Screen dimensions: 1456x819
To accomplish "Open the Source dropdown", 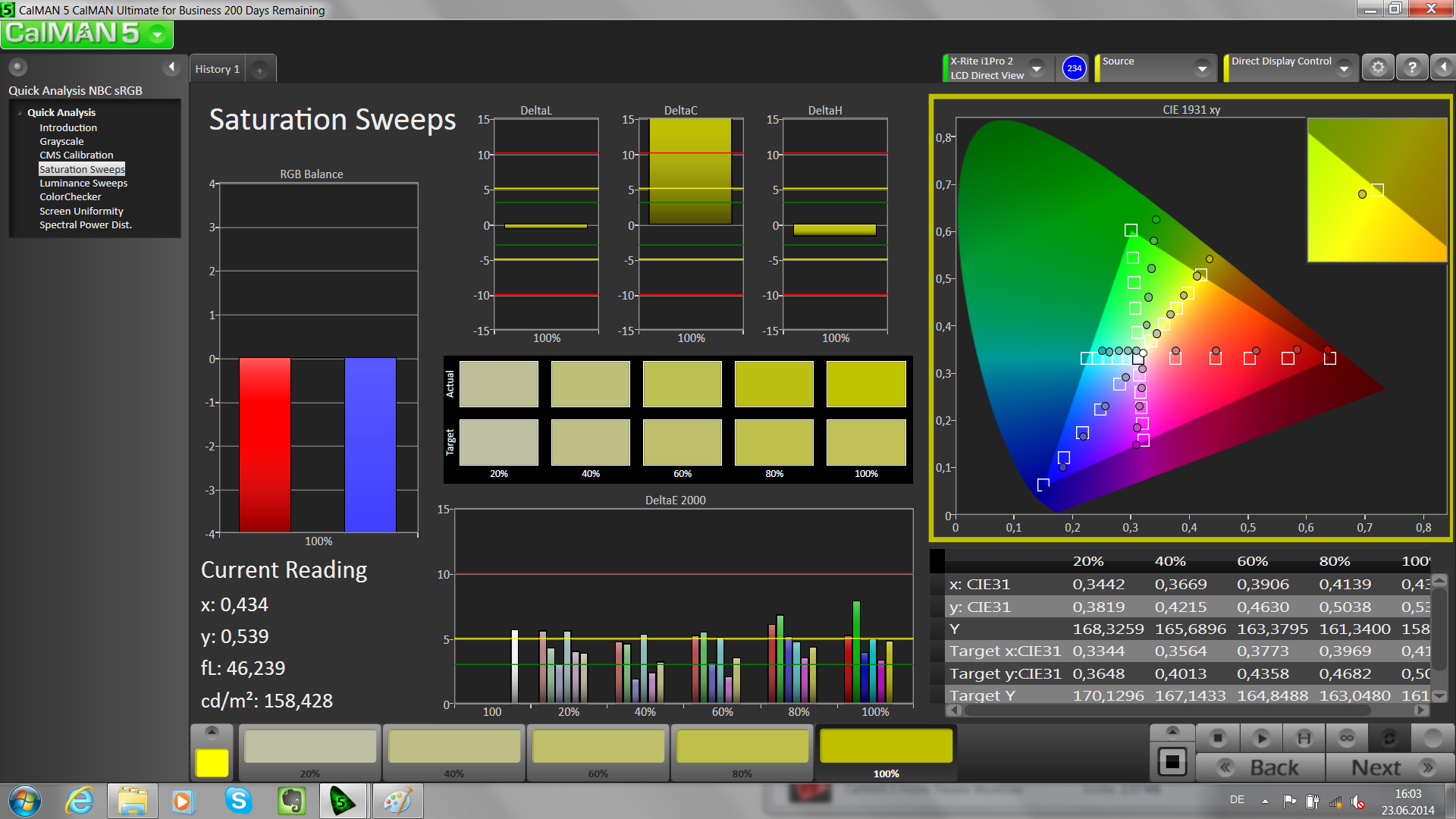I will 1202,68.
